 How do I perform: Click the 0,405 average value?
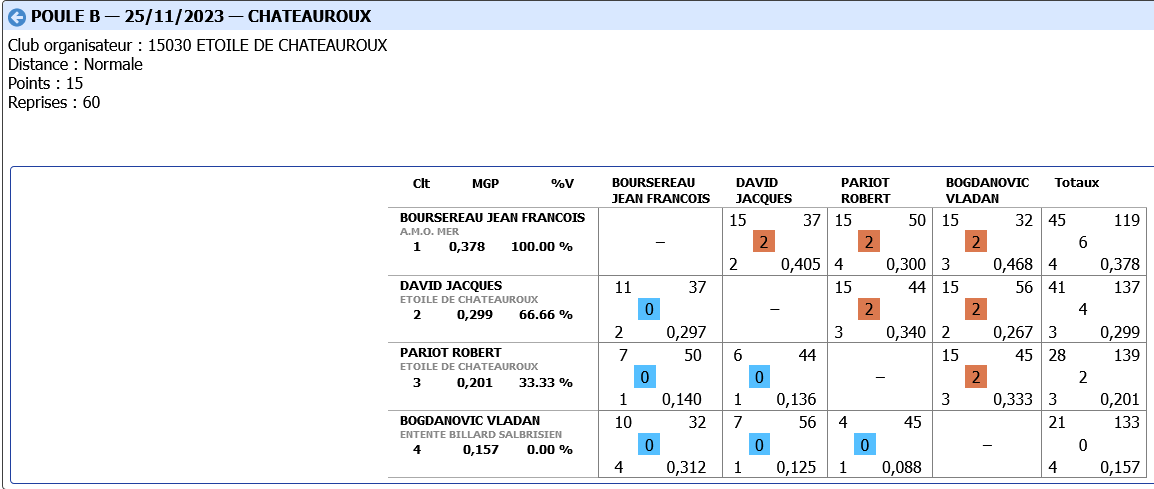tap(801, 264)
